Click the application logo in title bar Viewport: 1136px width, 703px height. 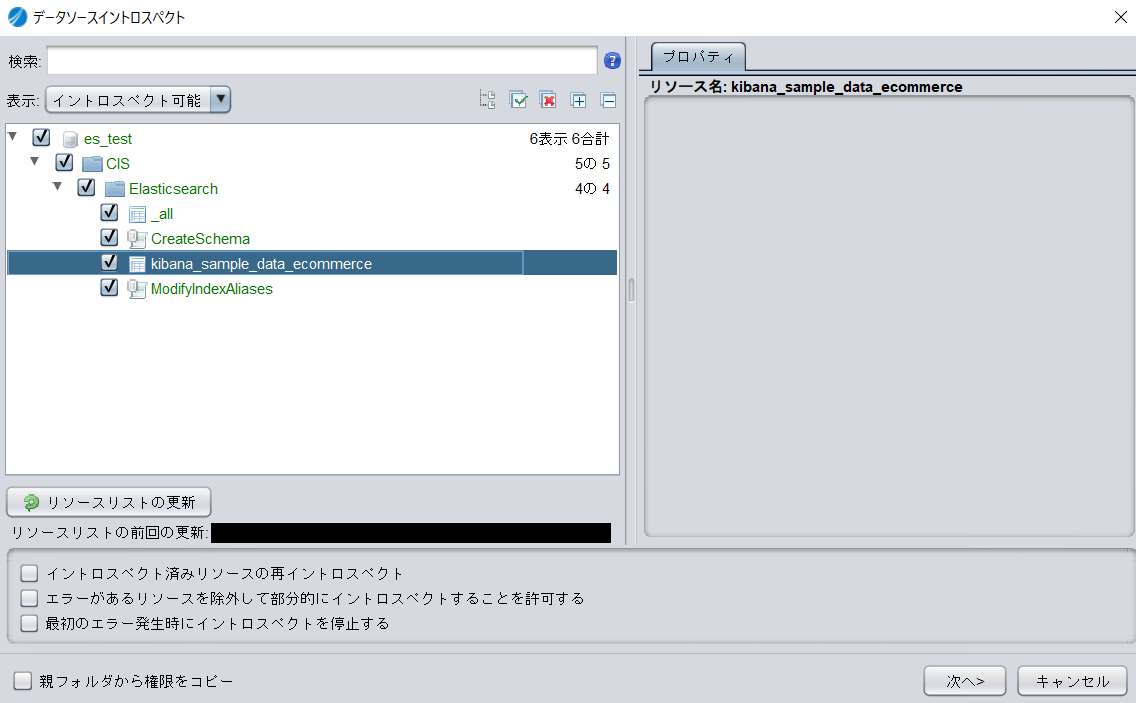coord(17,17)
